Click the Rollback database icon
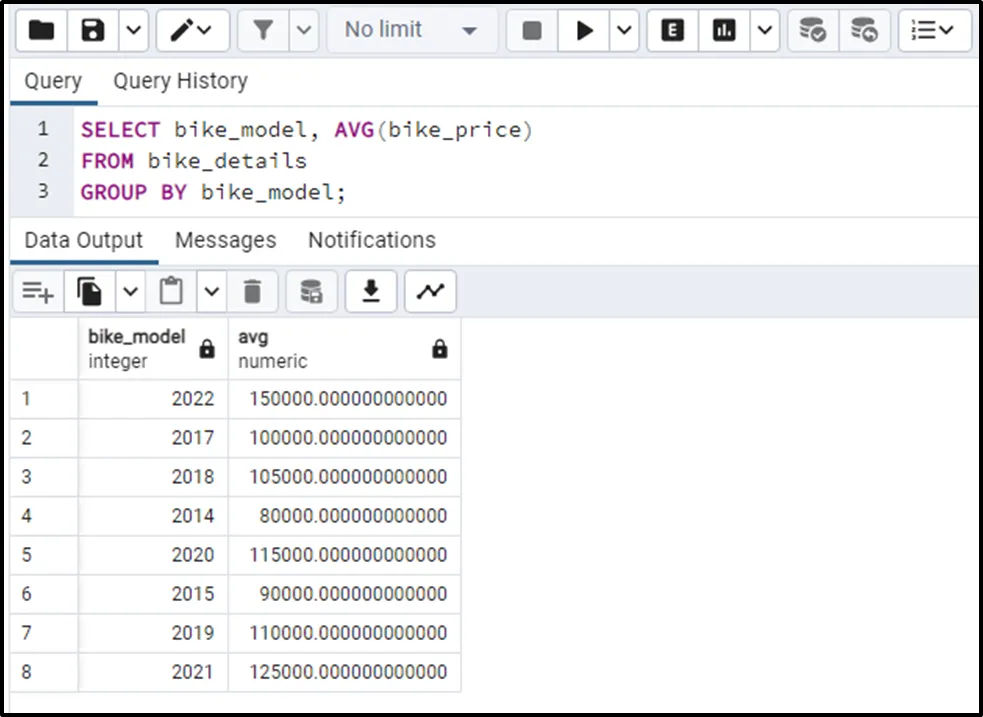Image resolution: width=983 pixels, height=717 pixels. pos(864,31)
